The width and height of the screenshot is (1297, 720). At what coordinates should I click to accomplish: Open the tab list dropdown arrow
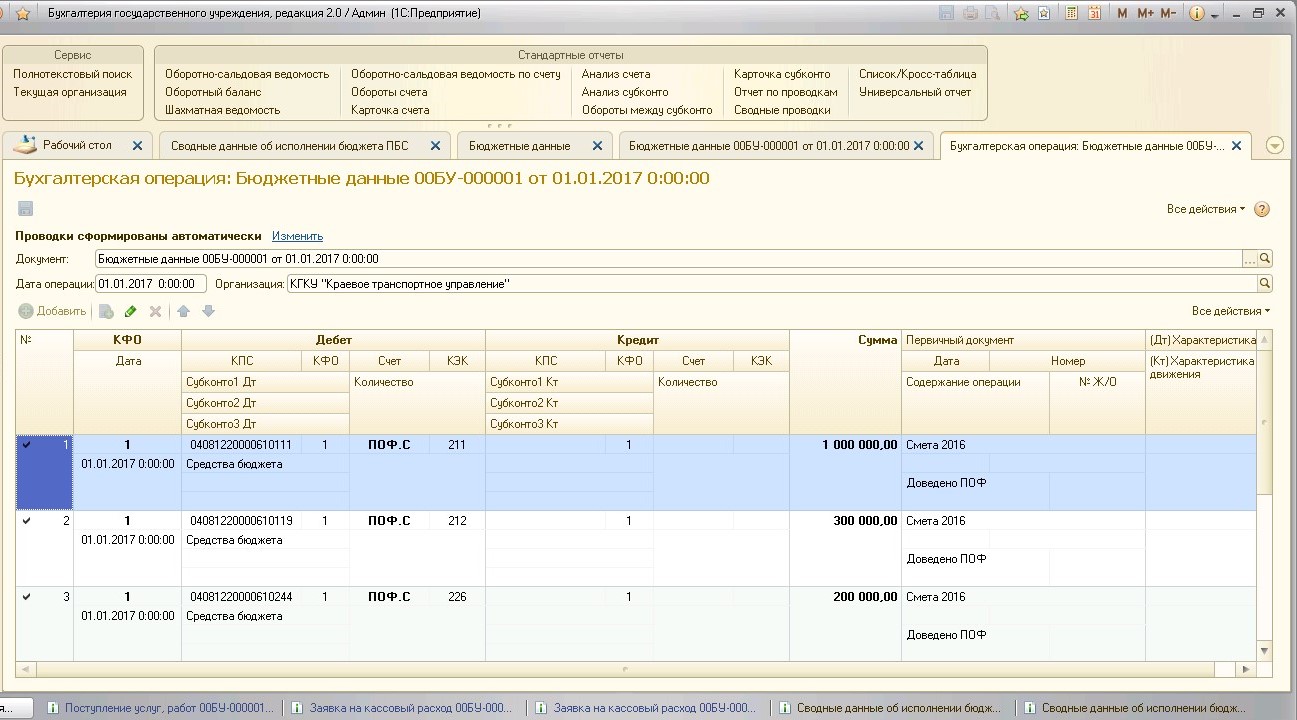point(1274,145)
